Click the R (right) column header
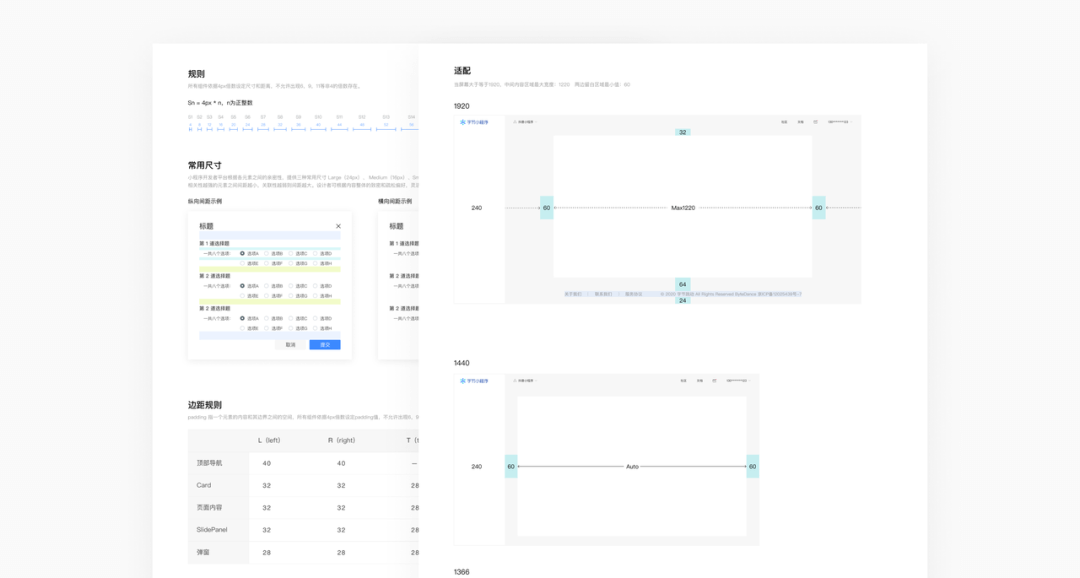Viewport: 1080px width, 578px height. tap(342, 440)
